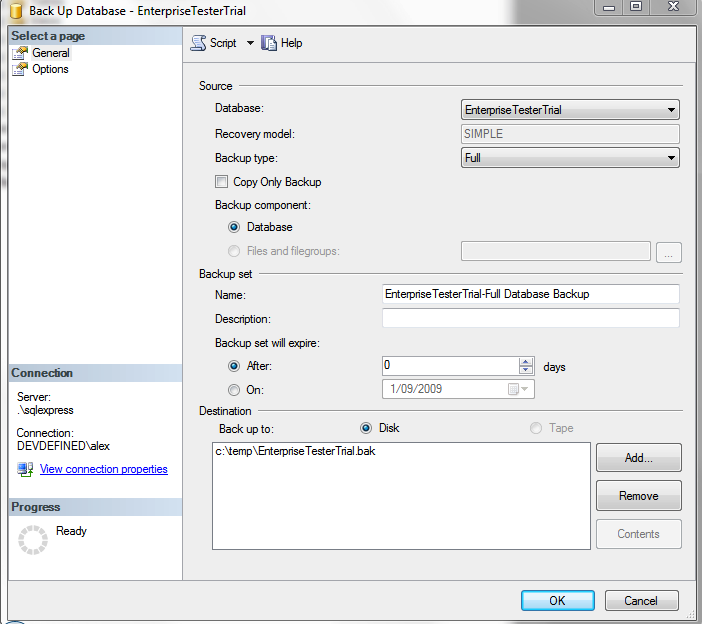Expand the Script dropdown arrow
Image resolution: width=702 pixels, height=624 pixels.
[x=250, y=43]
